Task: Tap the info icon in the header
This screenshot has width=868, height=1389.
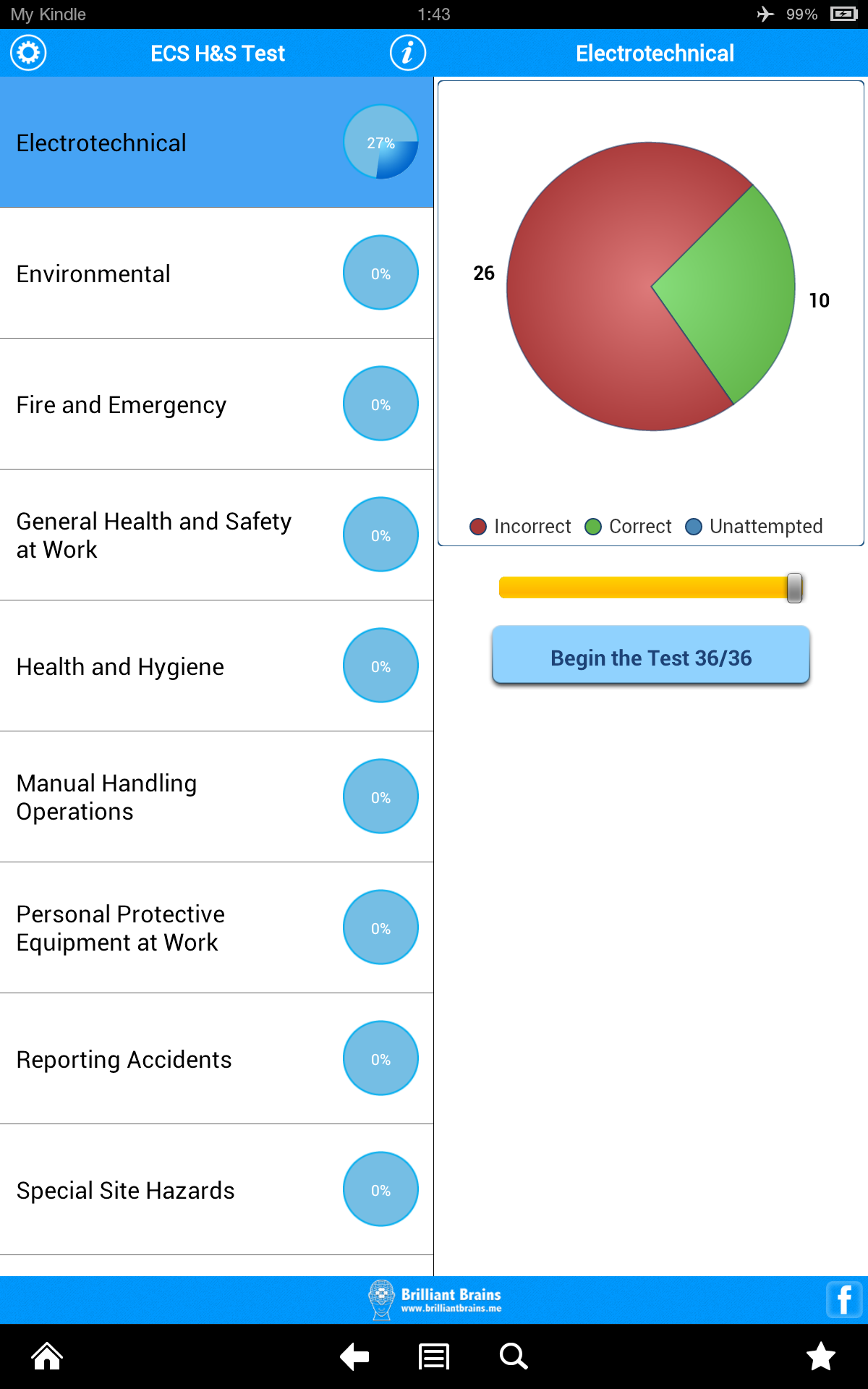Action: 407,52
